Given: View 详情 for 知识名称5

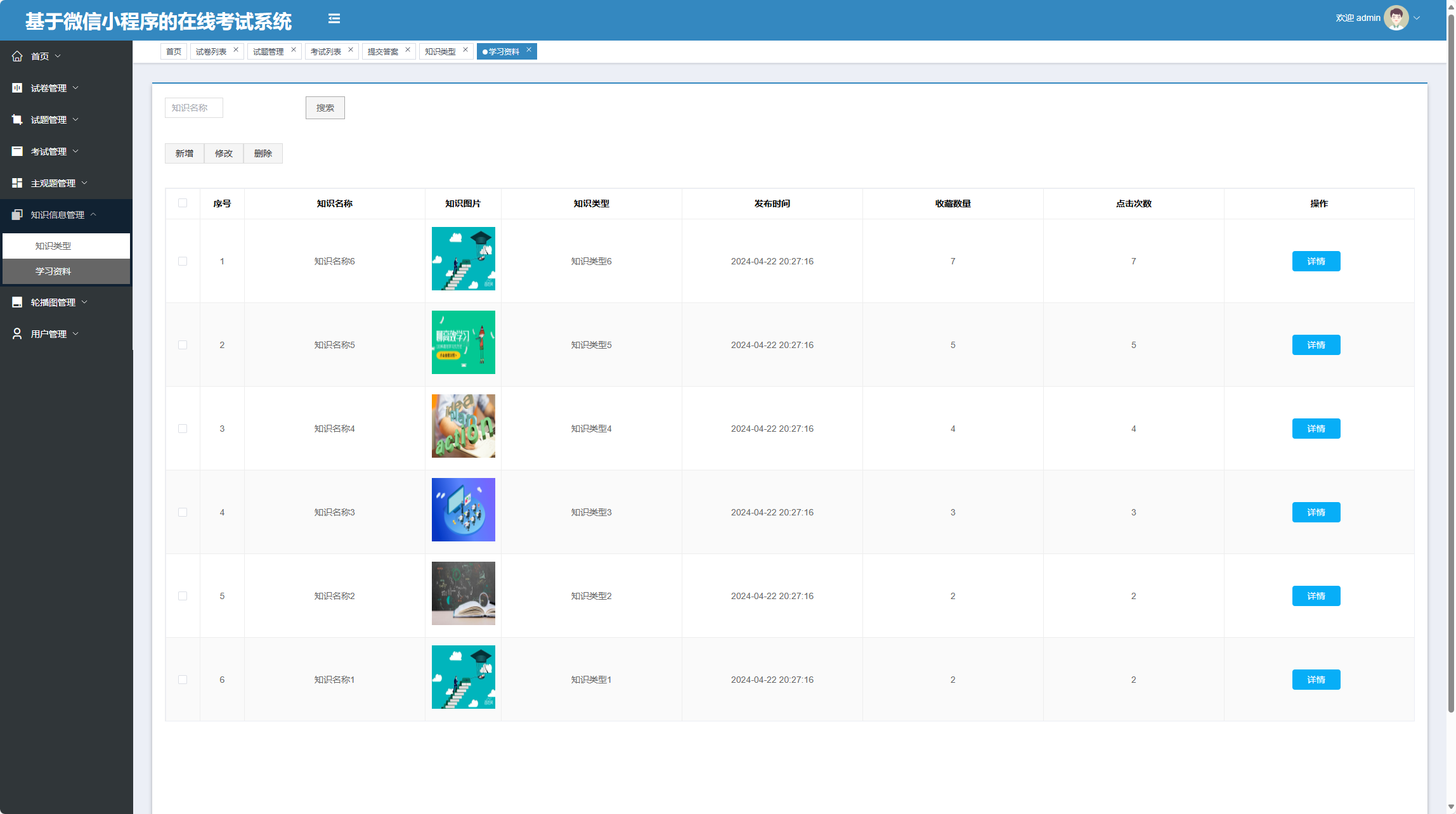Looking at the screenshot, I should [1316, 345].
